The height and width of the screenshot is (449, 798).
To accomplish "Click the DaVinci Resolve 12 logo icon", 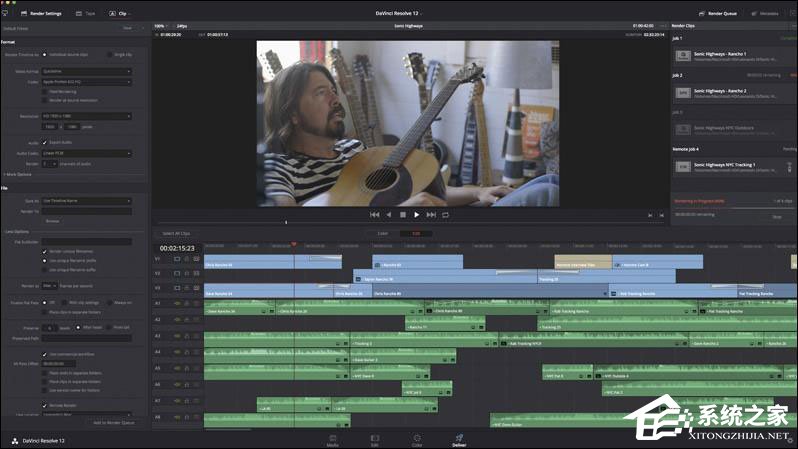I will (14, 439).
